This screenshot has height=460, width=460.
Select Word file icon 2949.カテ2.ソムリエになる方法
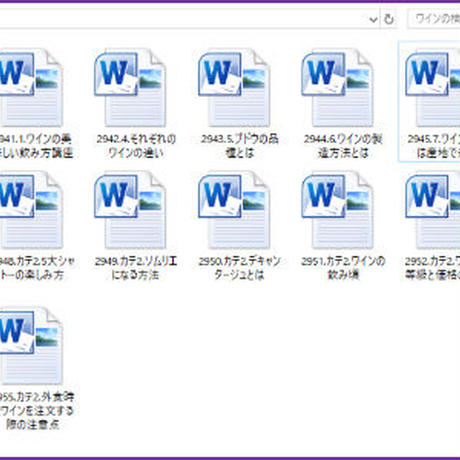pyautogui.click(x=130, y=210)
